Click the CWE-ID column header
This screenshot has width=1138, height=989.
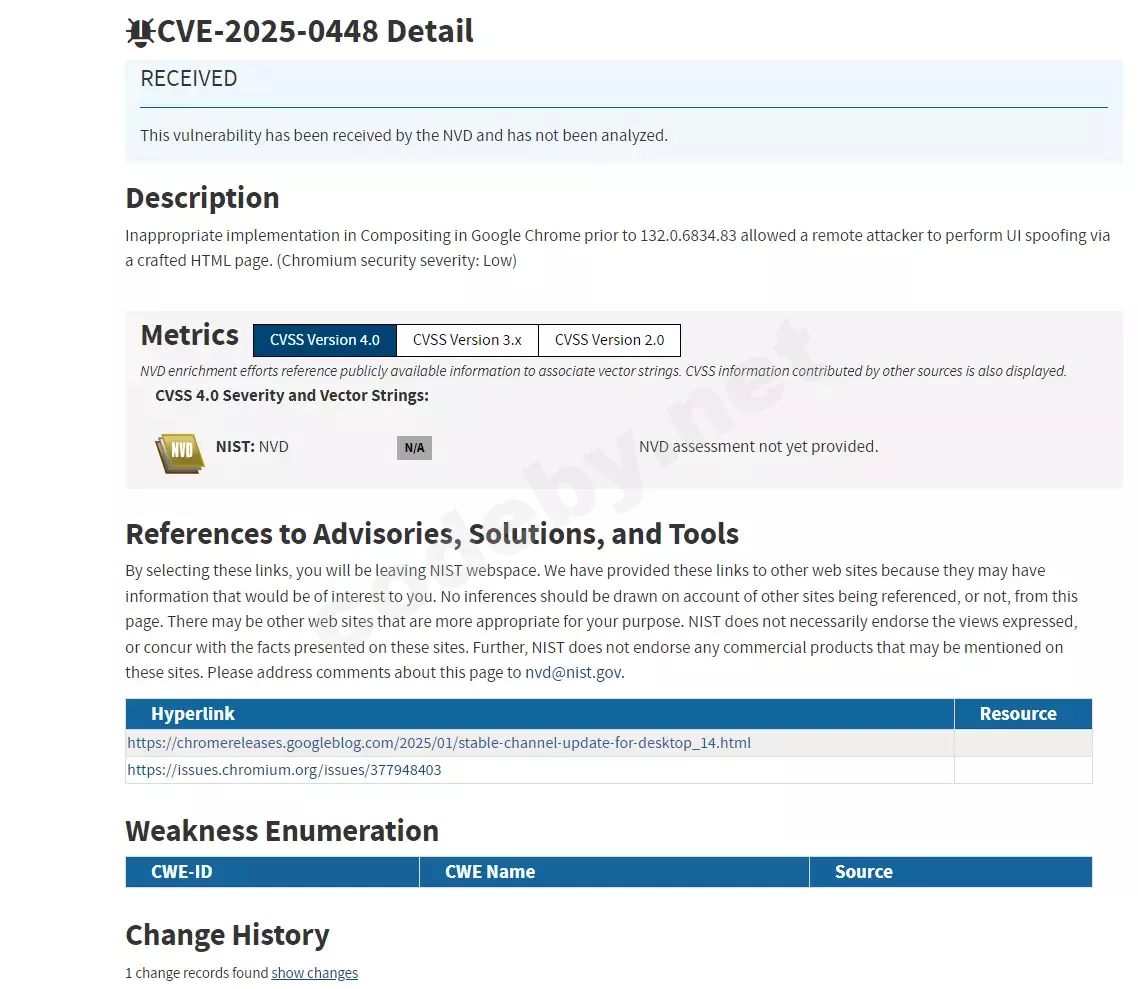[x=272, y=872]
